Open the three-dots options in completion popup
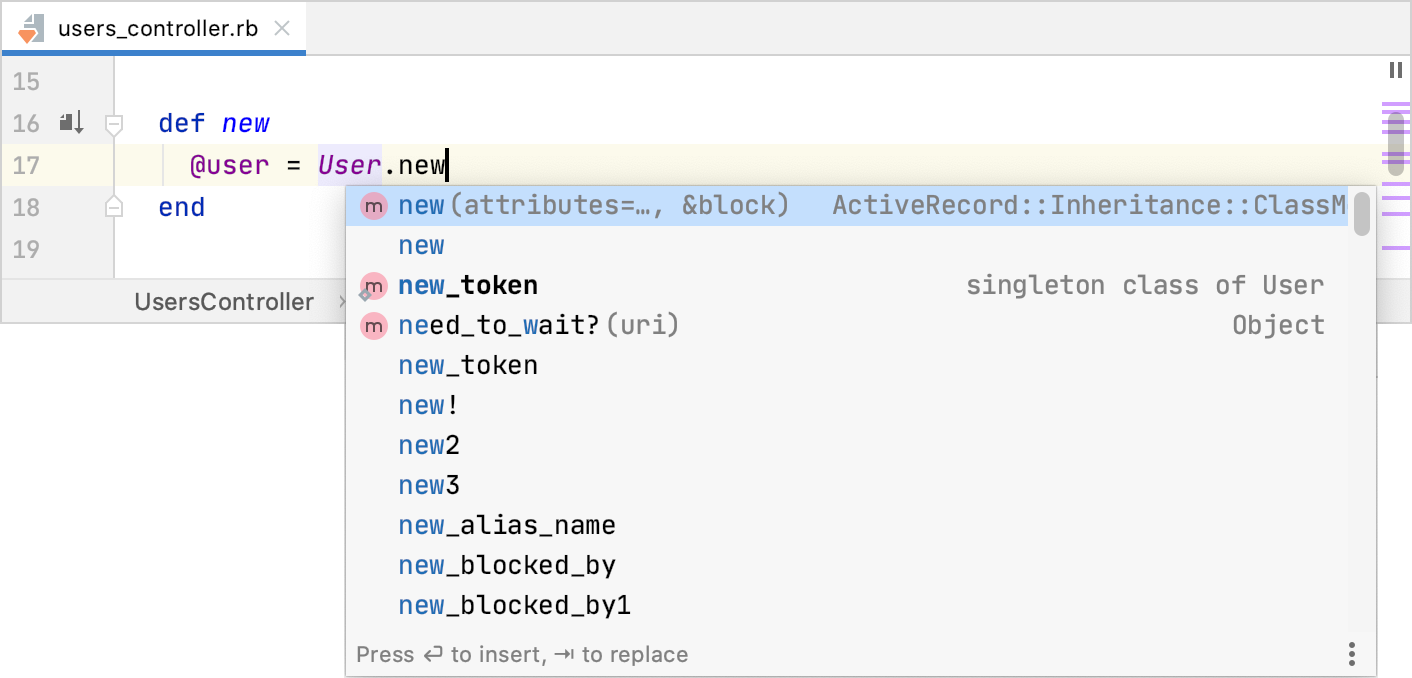Viewport: 1412px width, 678px height. tap(1351, 654)
